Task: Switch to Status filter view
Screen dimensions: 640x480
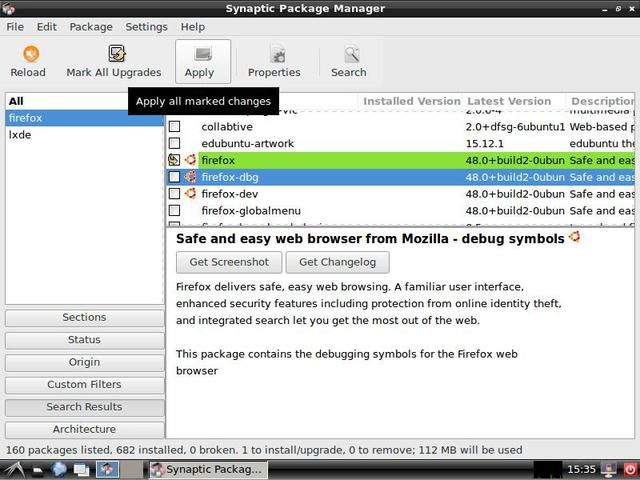Action: 84,340
